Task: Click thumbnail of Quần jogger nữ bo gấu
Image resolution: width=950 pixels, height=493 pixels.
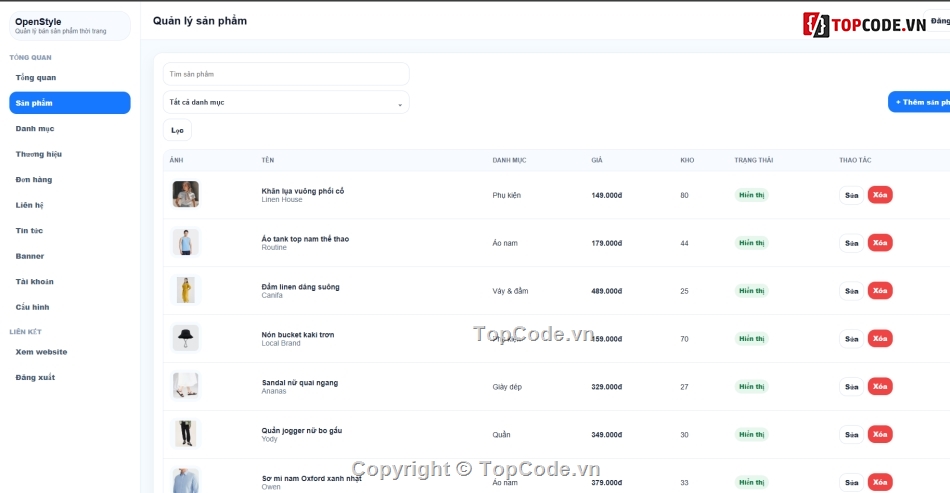Action: click(x=185, y=434)
